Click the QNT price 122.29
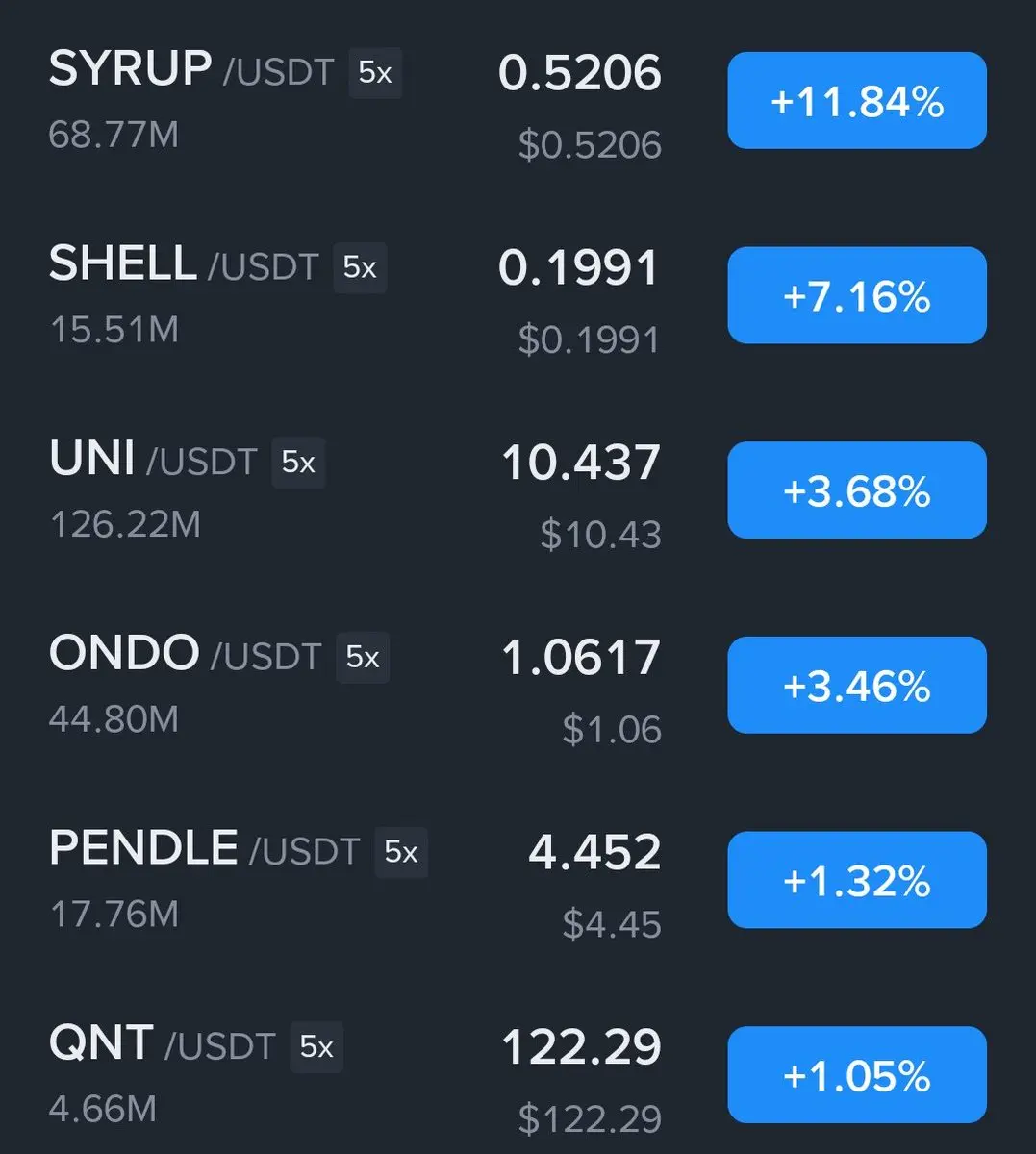 coord(581,1046)
